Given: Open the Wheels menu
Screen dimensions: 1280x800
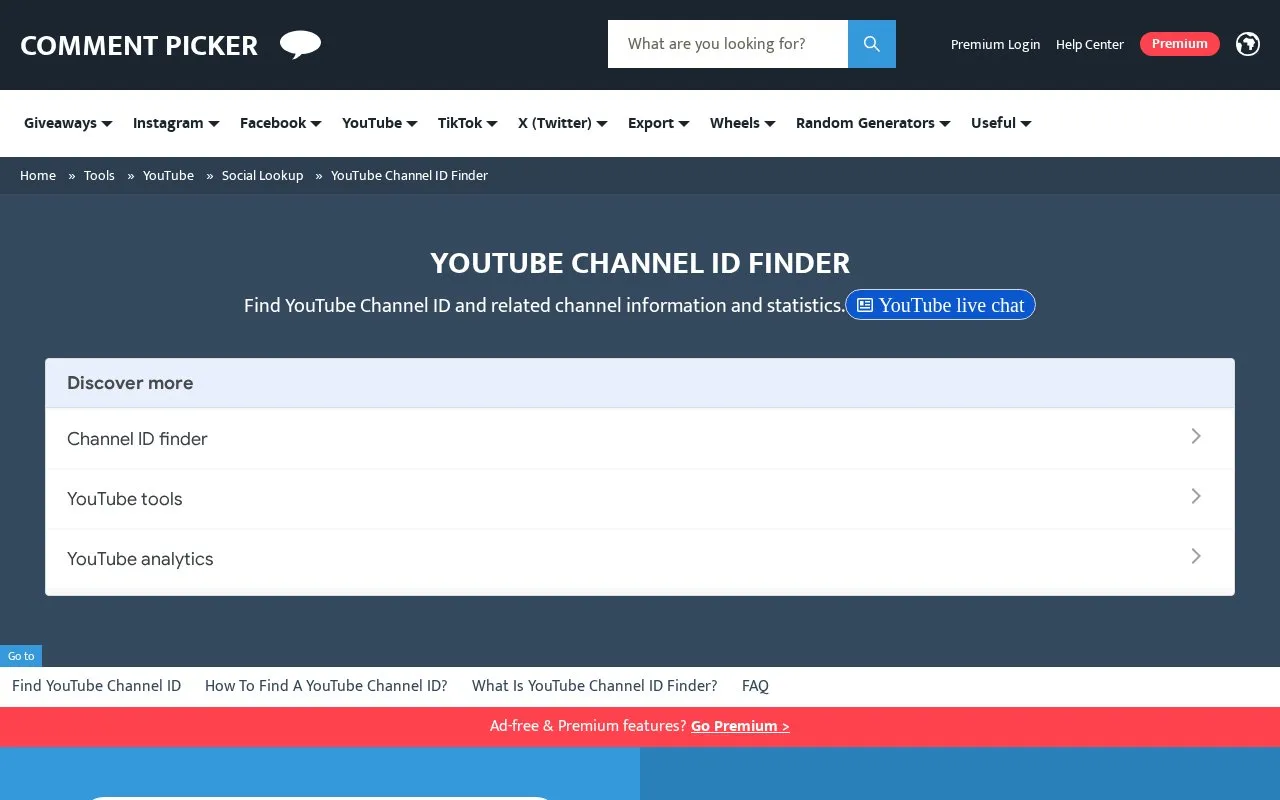Looking at the screenshot, I should click(743, 123).
